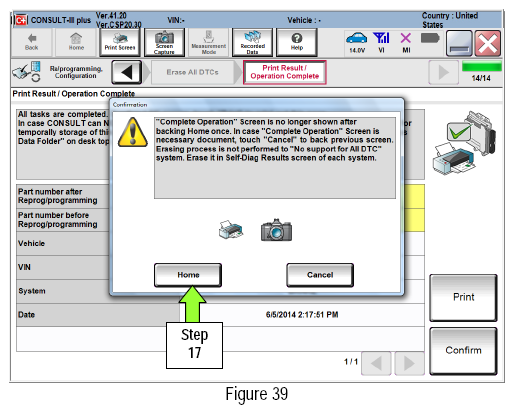Click the large Print button
514x414 pixels.
463,297
